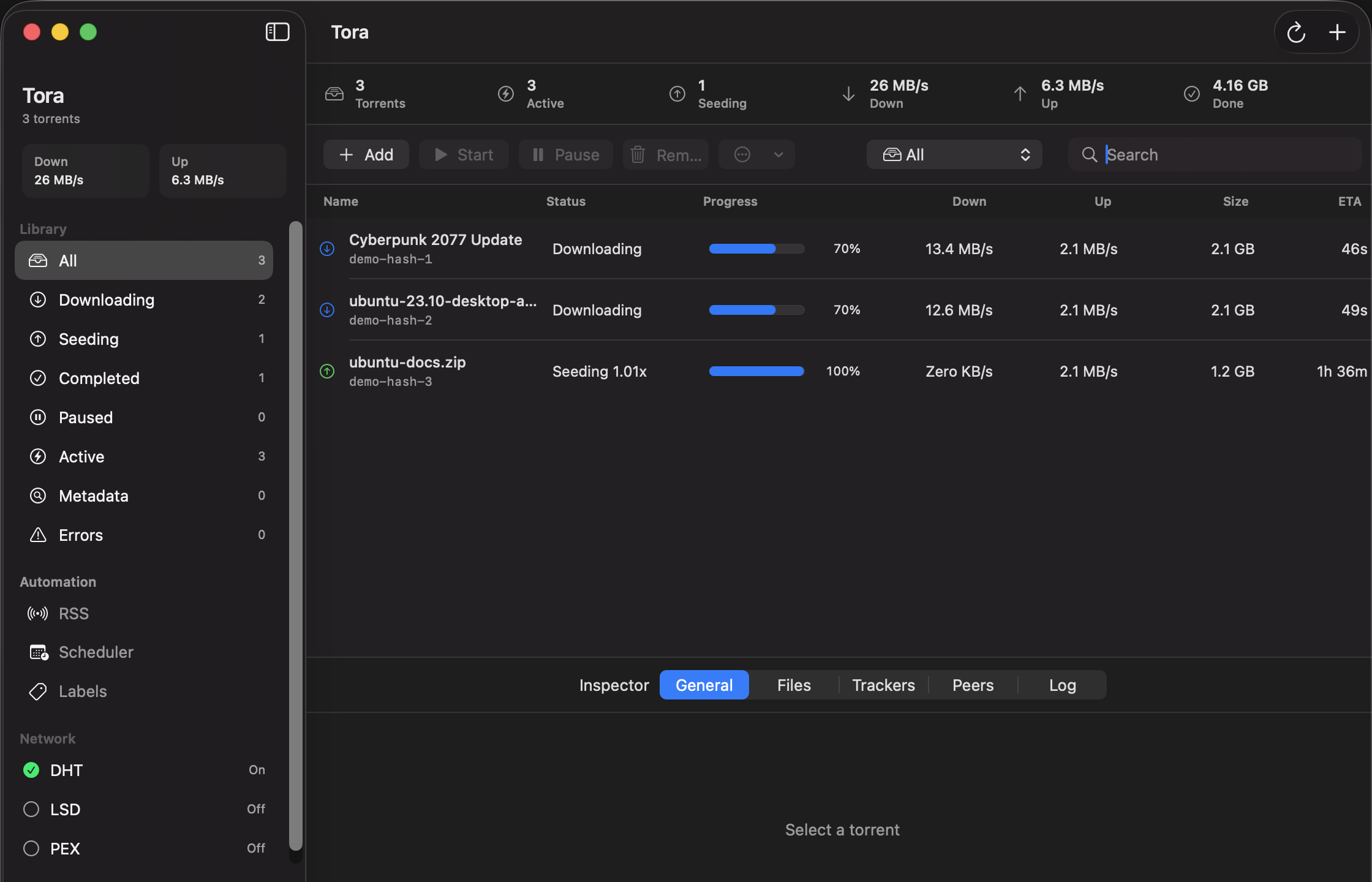Click the 13.4 MB/s down speed value
The width and height of the screenshot is (1372, 882).
coord(959,249)
